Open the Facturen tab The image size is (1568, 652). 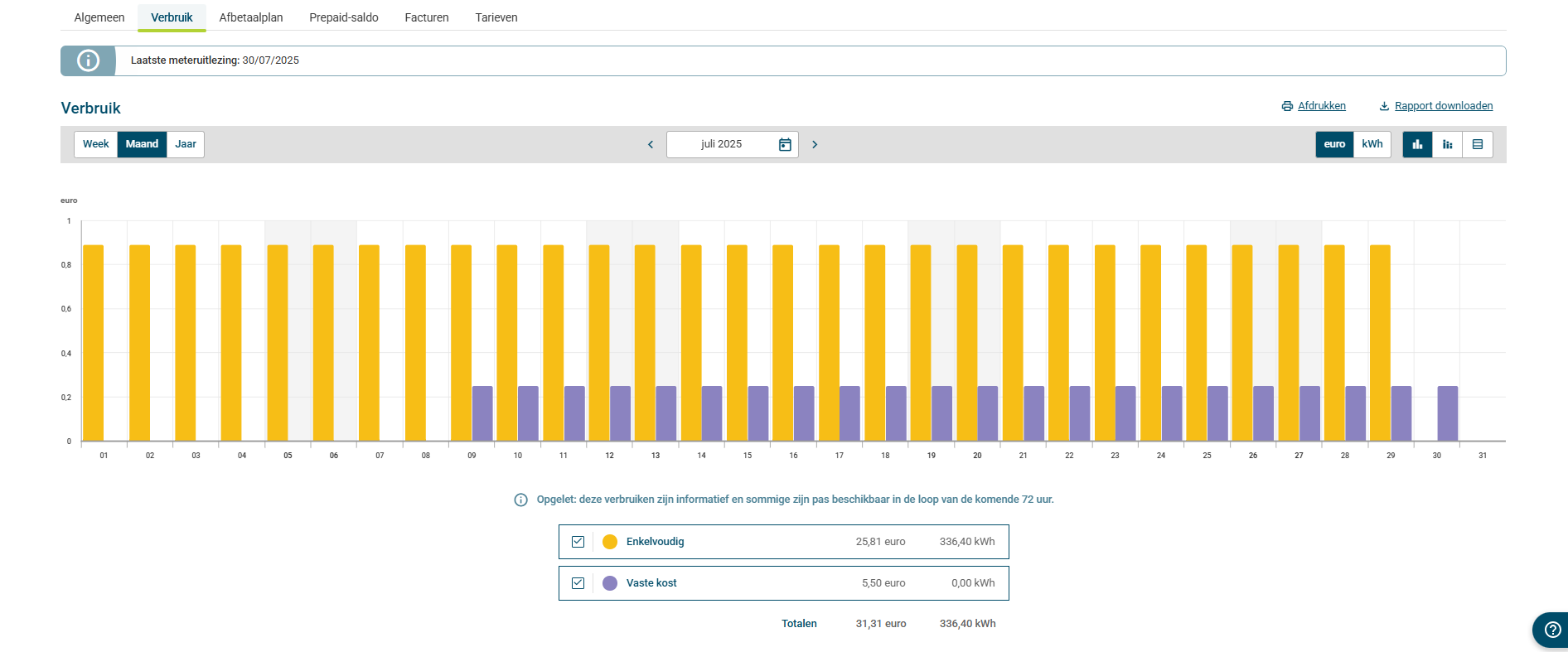point(426,17)
